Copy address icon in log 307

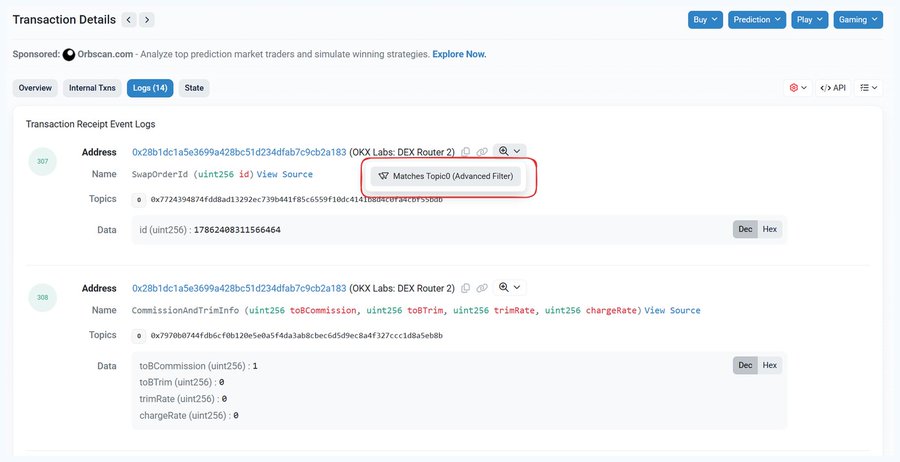(x=466, y=152)
